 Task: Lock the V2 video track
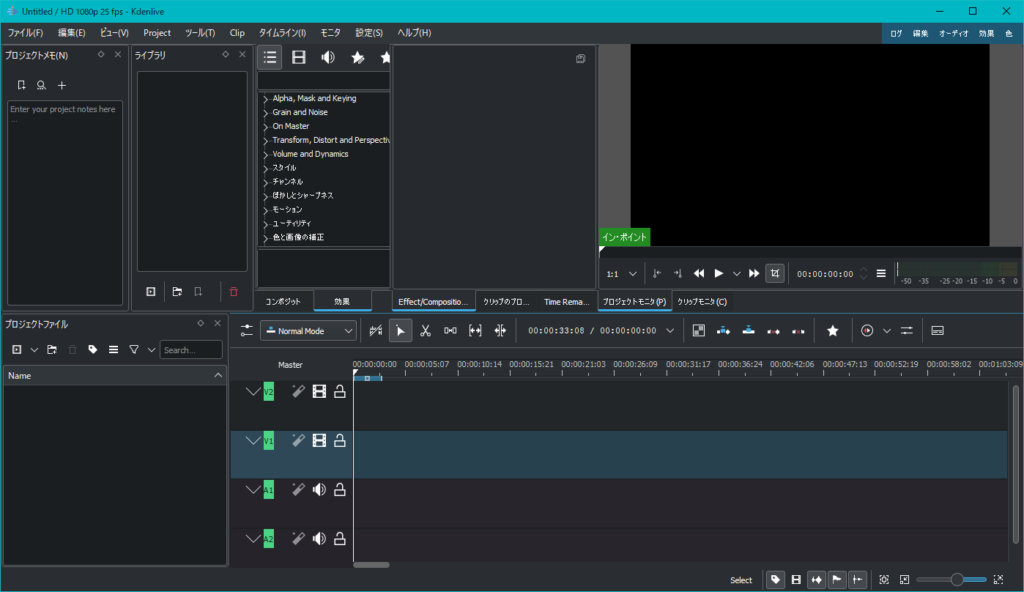[340, 392]
